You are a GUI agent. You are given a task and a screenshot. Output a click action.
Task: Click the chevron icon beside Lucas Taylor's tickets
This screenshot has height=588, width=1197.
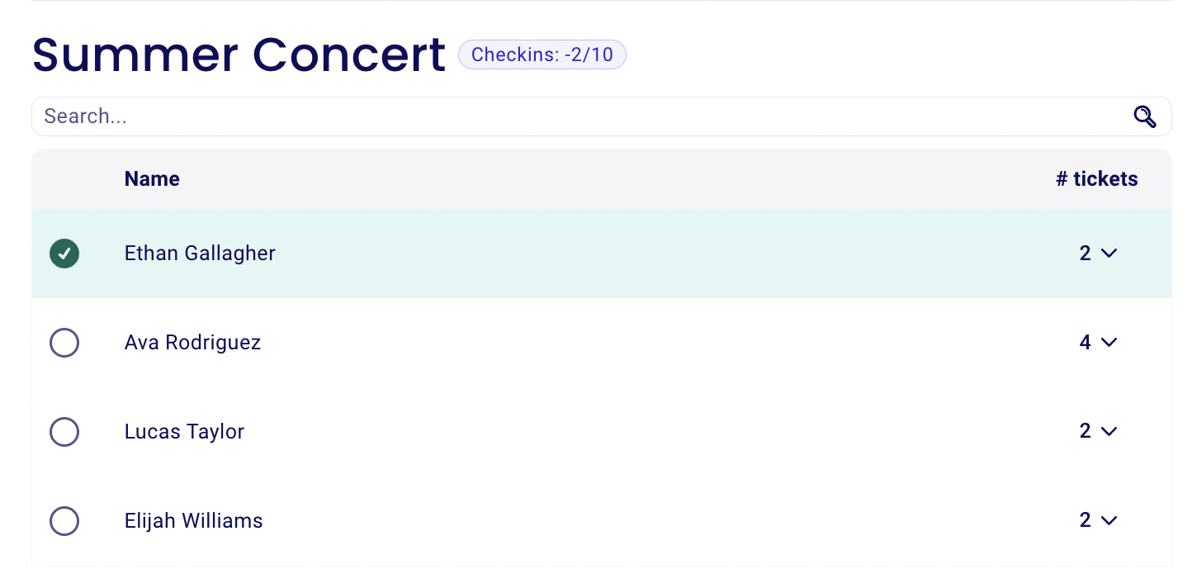click(x=1109, y=431)
